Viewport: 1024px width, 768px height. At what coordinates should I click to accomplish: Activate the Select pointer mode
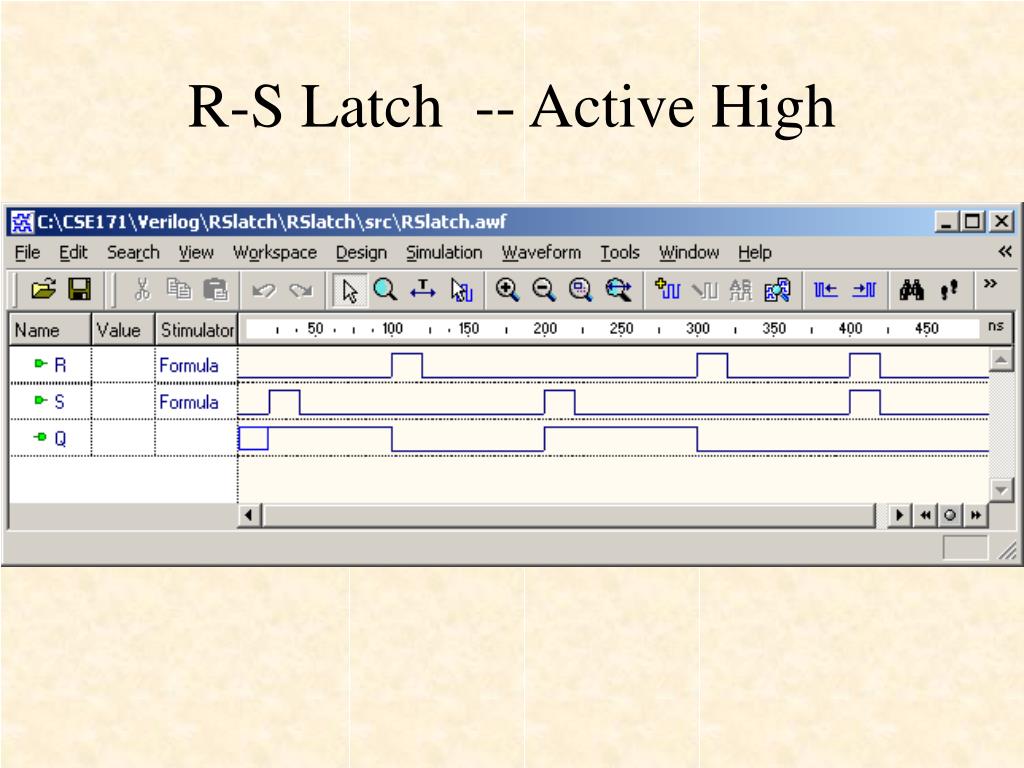click(x=349, y=290)
